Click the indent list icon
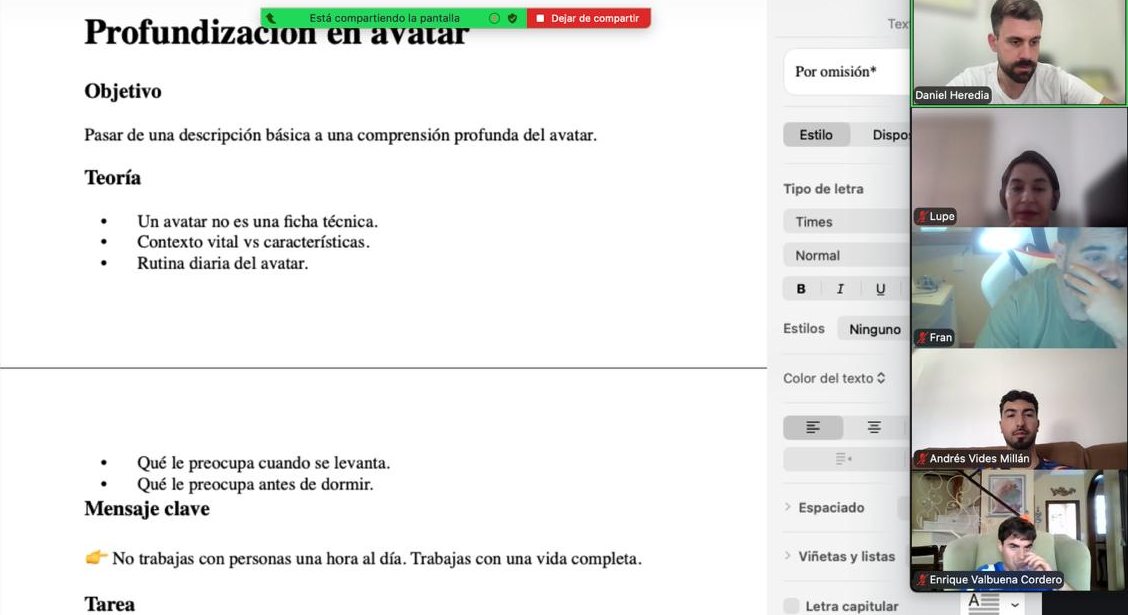This screenshot has height=615, width=1128. (843, 458)
